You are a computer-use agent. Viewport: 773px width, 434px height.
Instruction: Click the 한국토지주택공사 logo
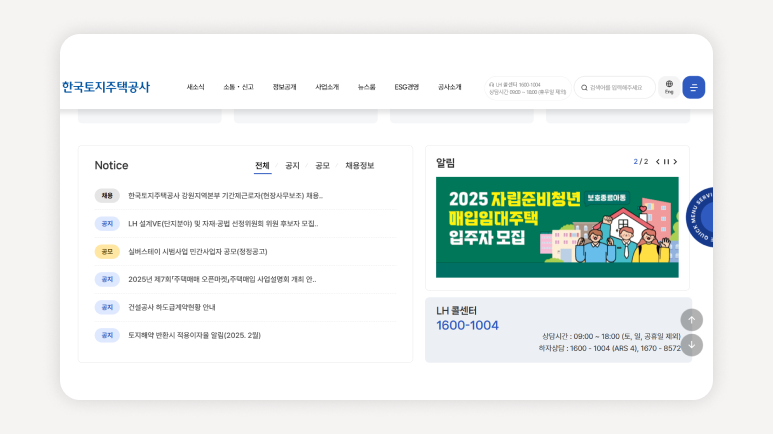(105, 87)
